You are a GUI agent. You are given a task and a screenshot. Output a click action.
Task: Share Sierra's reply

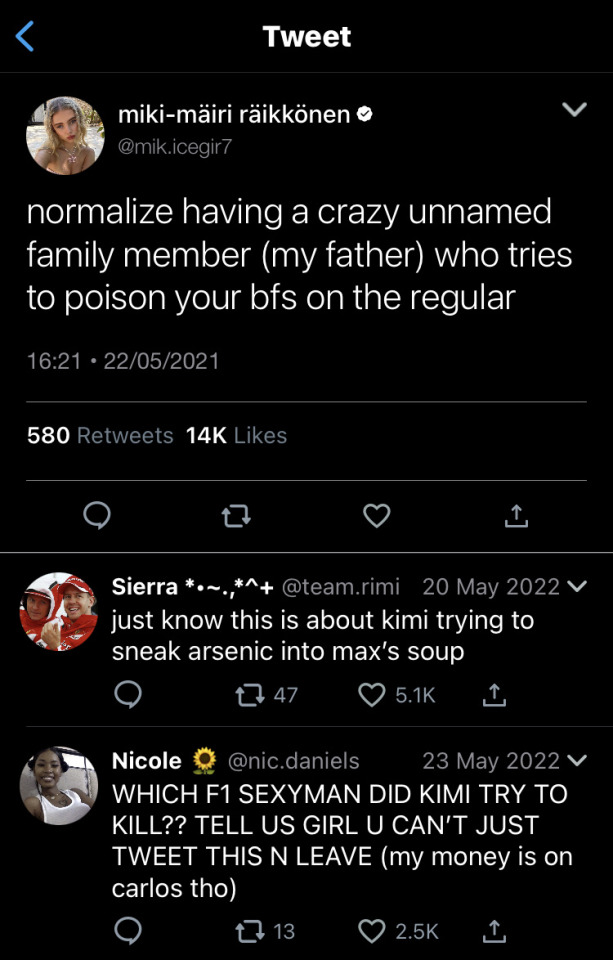[492, 695]
